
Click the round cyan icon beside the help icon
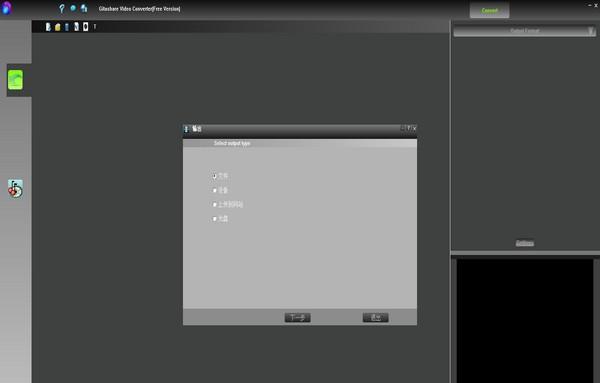[73, 8]
